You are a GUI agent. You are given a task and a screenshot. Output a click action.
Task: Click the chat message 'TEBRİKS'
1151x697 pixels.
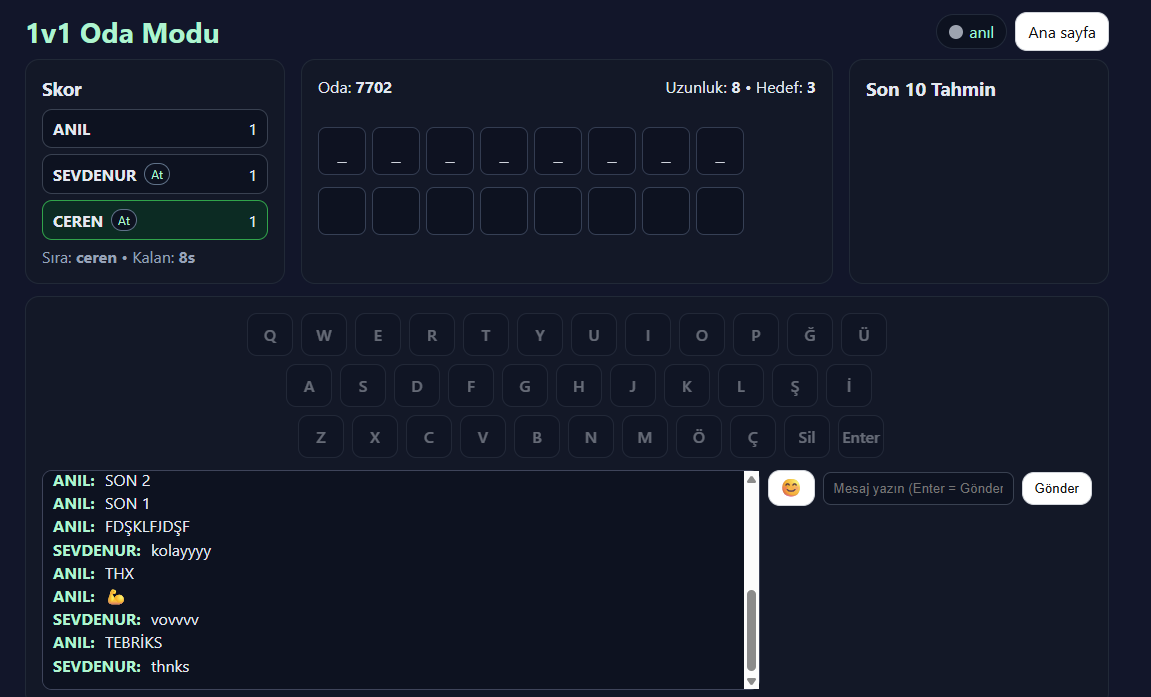pyautogui.click(x=134, y=643)
